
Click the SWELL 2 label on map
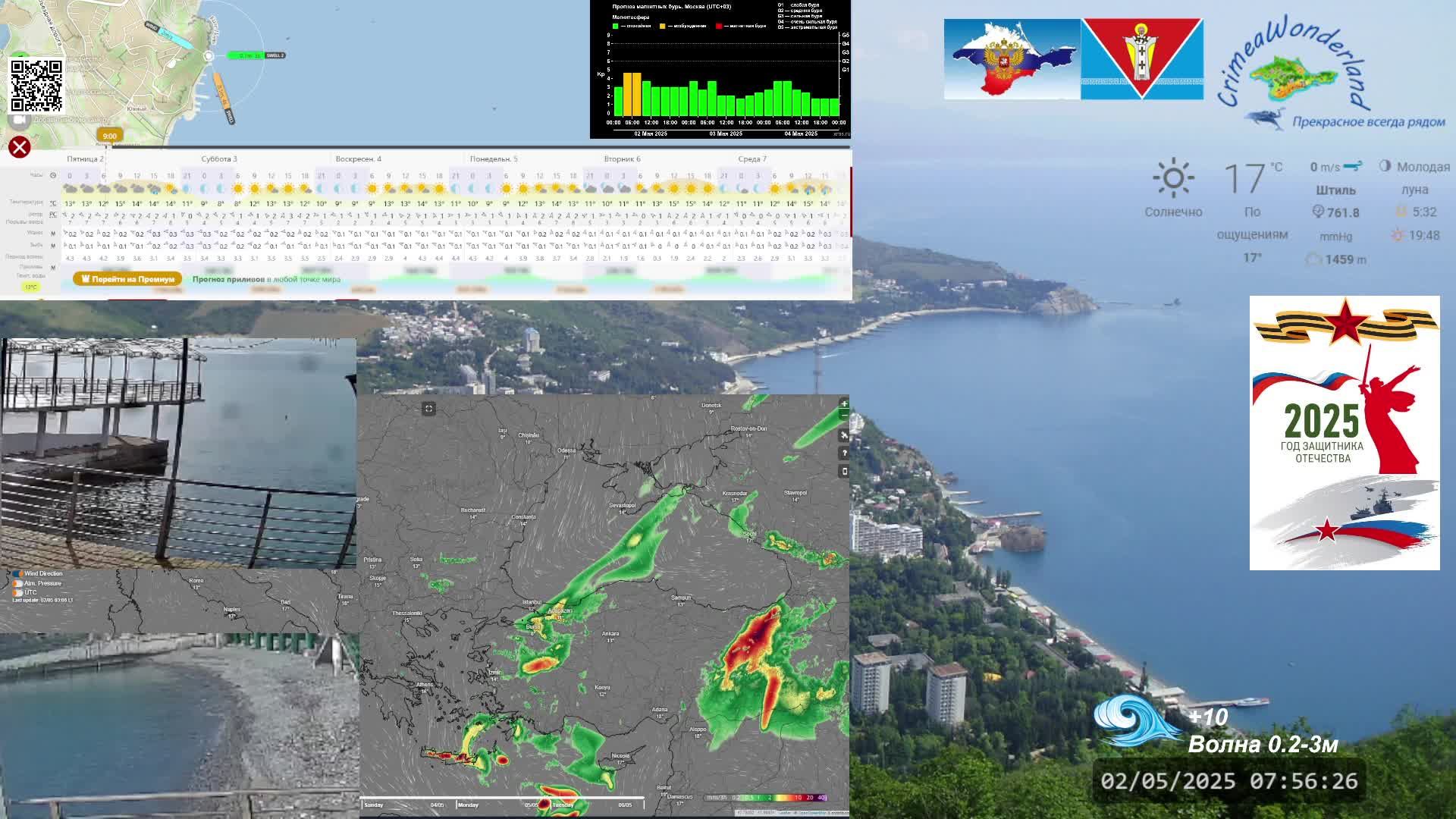(x=274, y=55)
